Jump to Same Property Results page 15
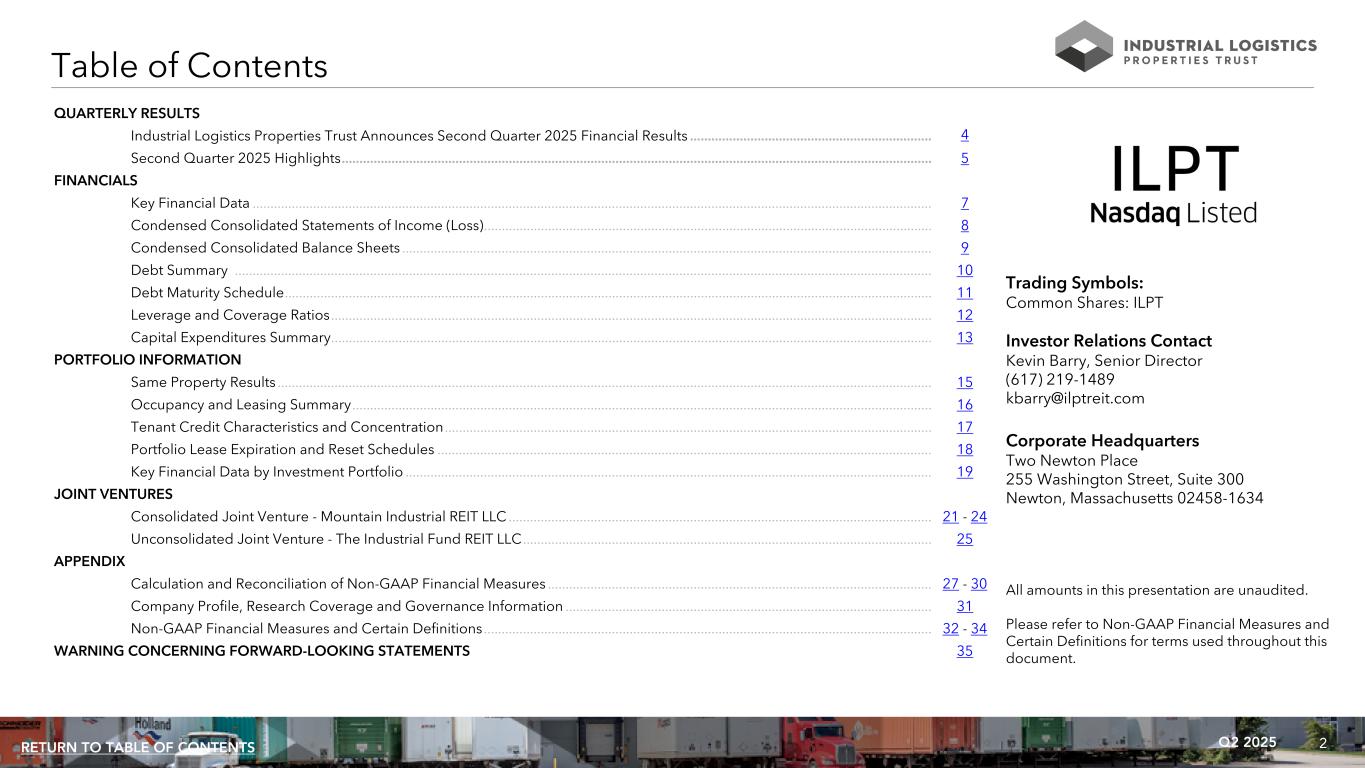The image size is (1365, 768). click(964, 382)
